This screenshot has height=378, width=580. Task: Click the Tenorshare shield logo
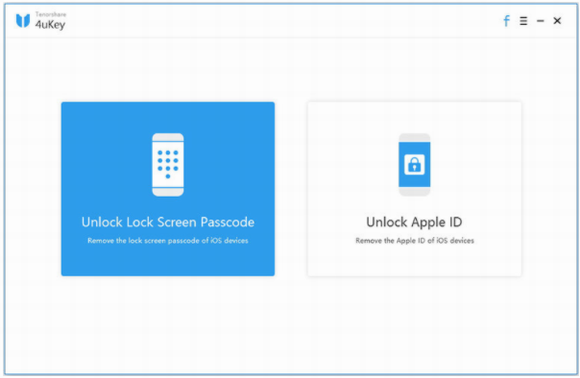click(23, 20)
